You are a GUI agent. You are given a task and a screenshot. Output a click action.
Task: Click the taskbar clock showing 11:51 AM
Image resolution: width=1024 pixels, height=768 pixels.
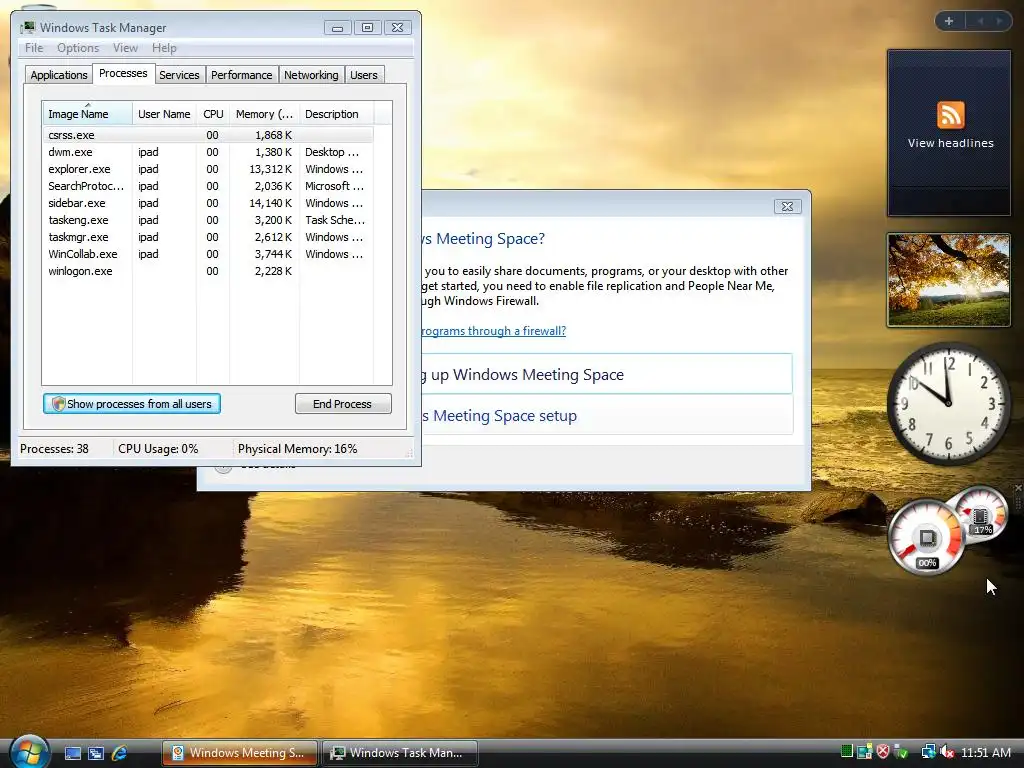coord(986,752)
